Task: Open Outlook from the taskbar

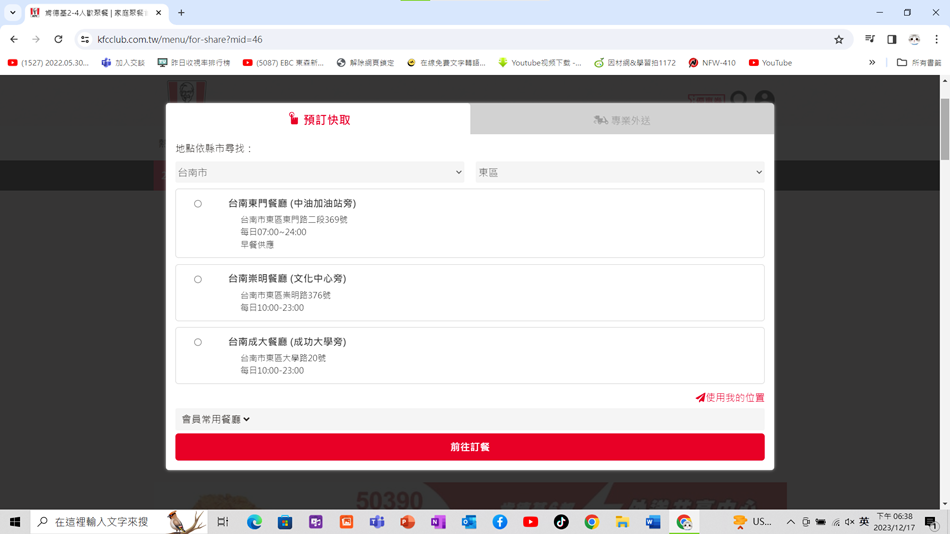Action: coord(469,522)
